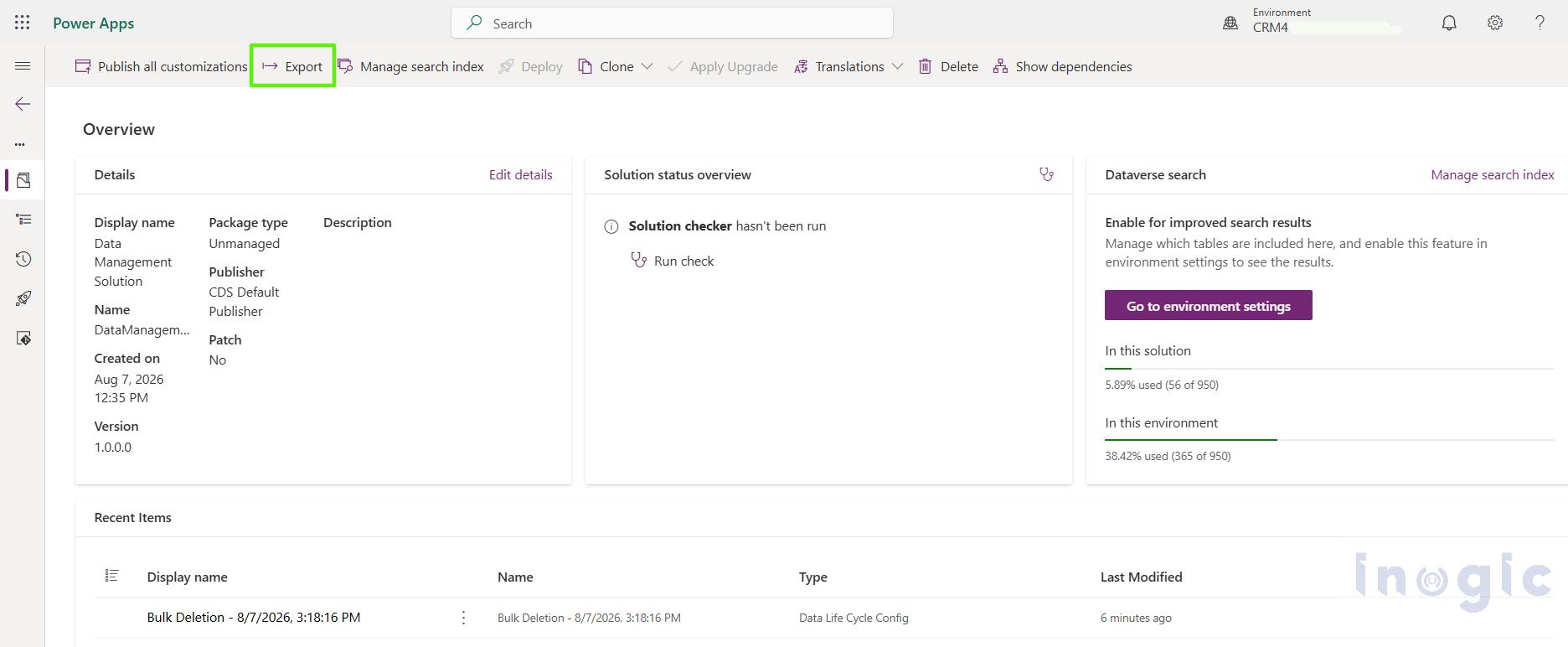
Task: Go back using the left arrow icon
Action: point(23,104)
